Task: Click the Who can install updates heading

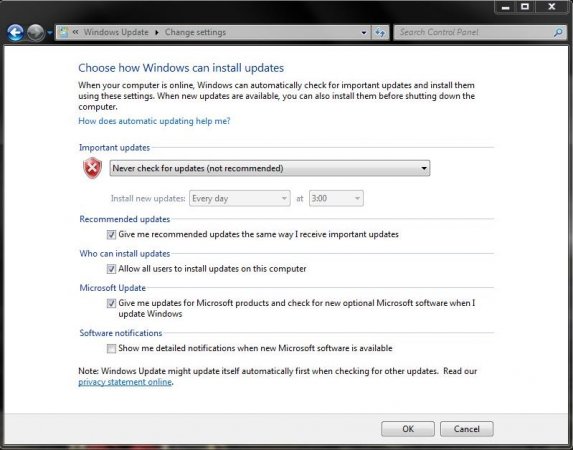Action: click(125, 254)
